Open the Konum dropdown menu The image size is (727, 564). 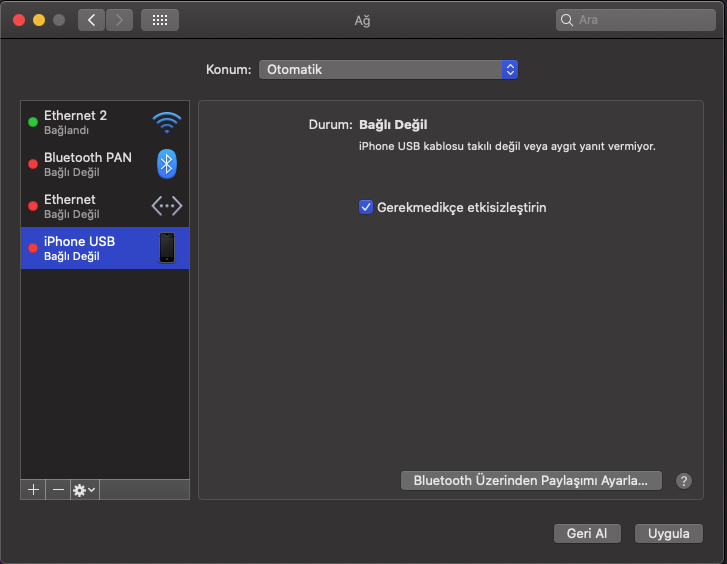click(x=388, y=70)
